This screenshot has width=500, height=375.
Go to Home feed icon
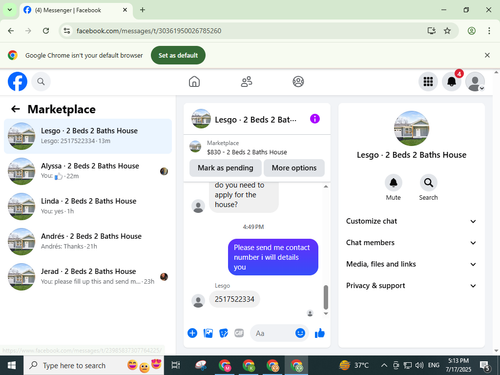coord(194,81)
